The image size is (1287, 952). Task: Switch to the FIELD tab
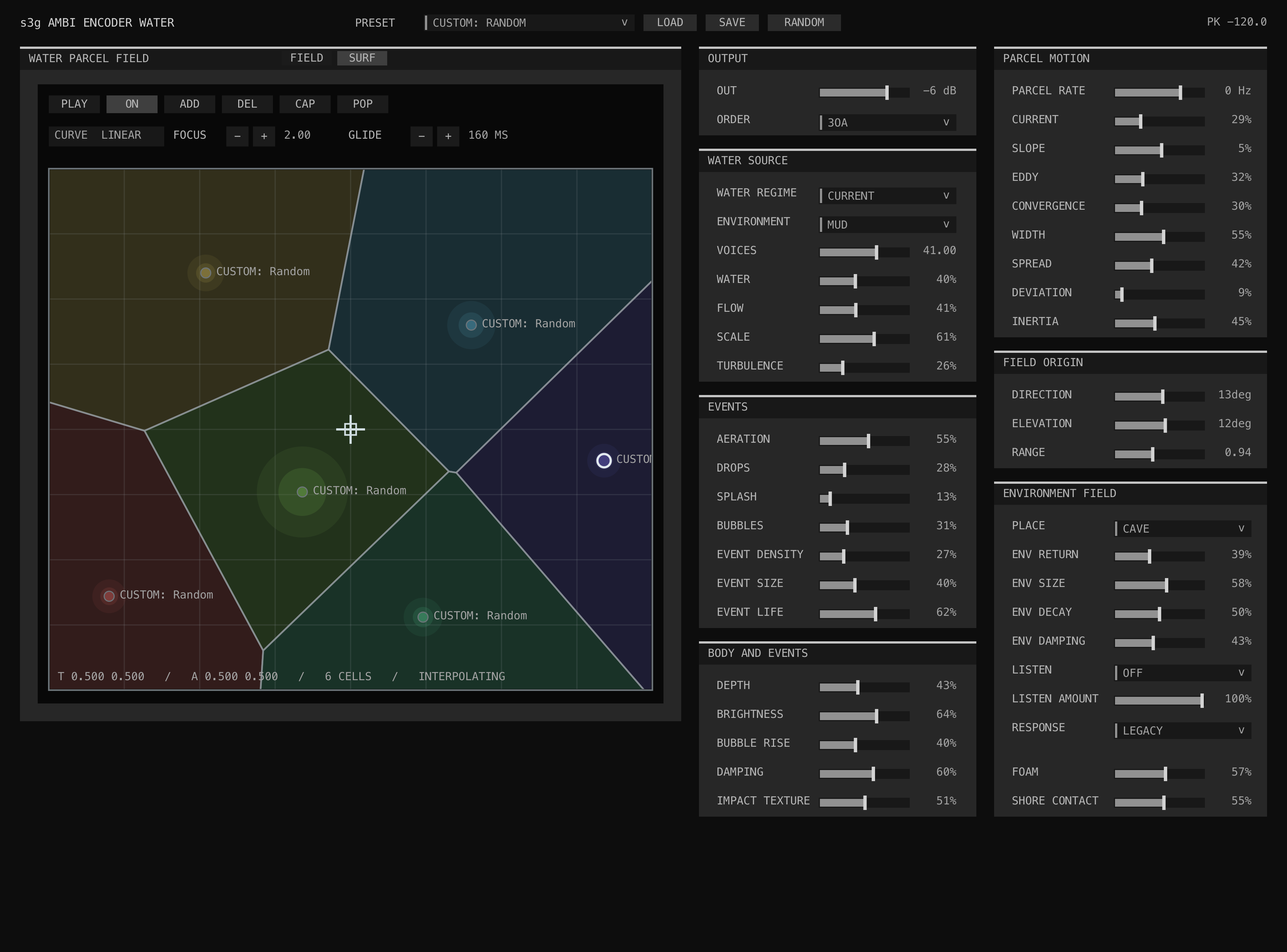tap(307, 58)
